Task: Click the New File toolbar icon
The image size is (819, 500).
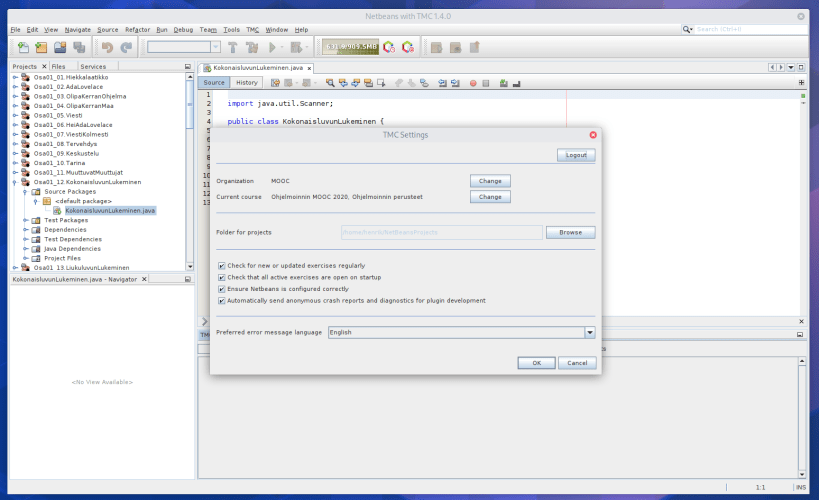Action: [x=23, y=48]
